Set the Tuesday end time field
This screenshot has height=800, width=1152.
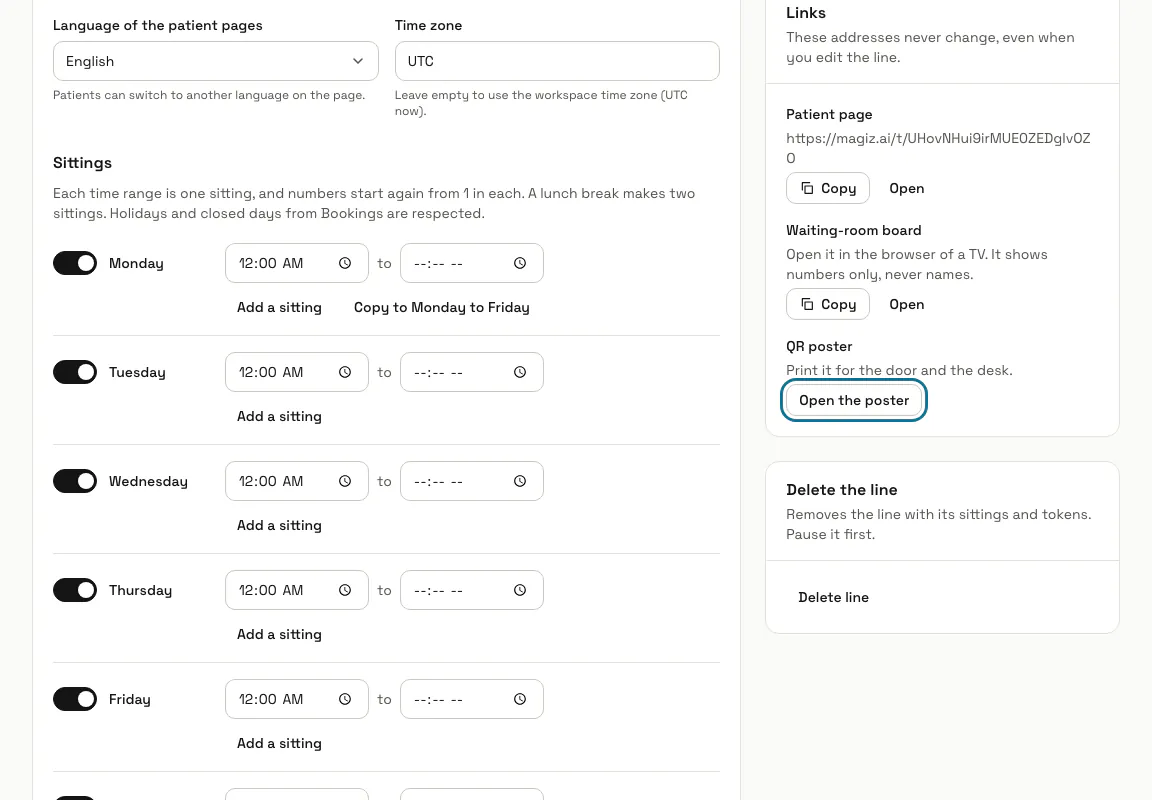472,372
